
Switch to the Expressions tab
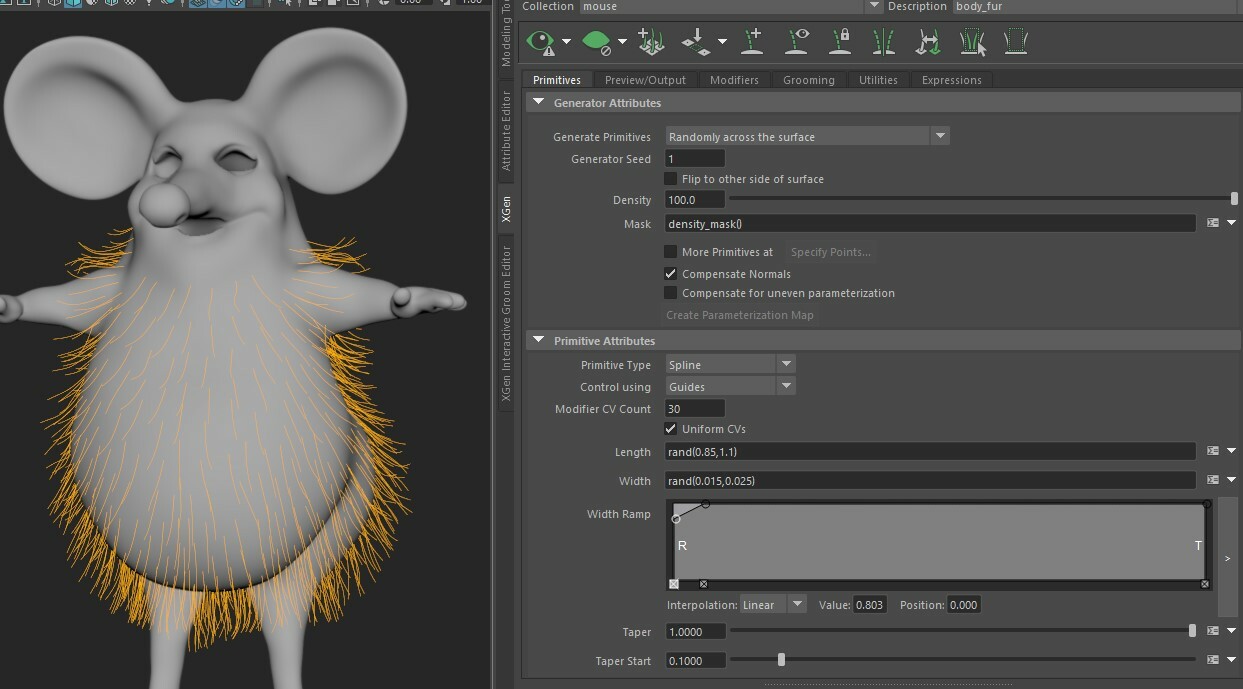click(x=951, y=79)
